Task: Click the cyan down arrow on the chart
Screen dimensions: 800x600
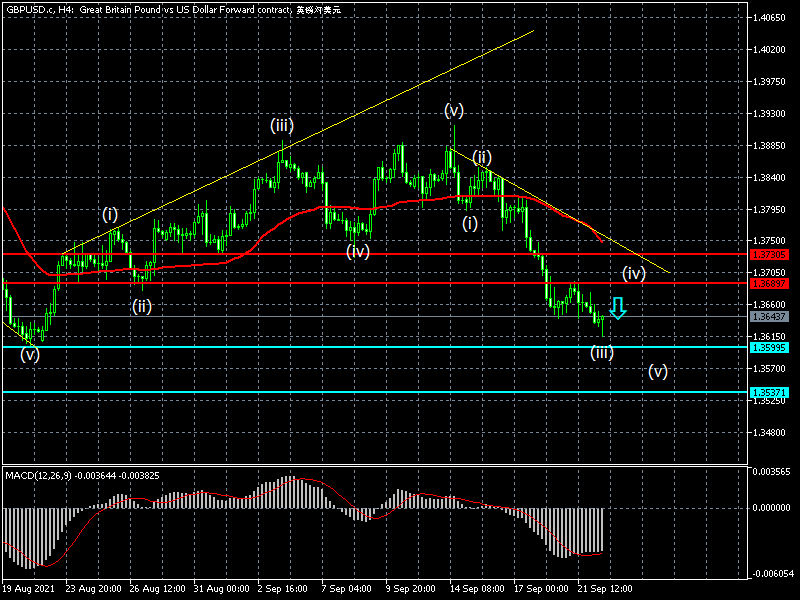Action: tap(618, 308)
